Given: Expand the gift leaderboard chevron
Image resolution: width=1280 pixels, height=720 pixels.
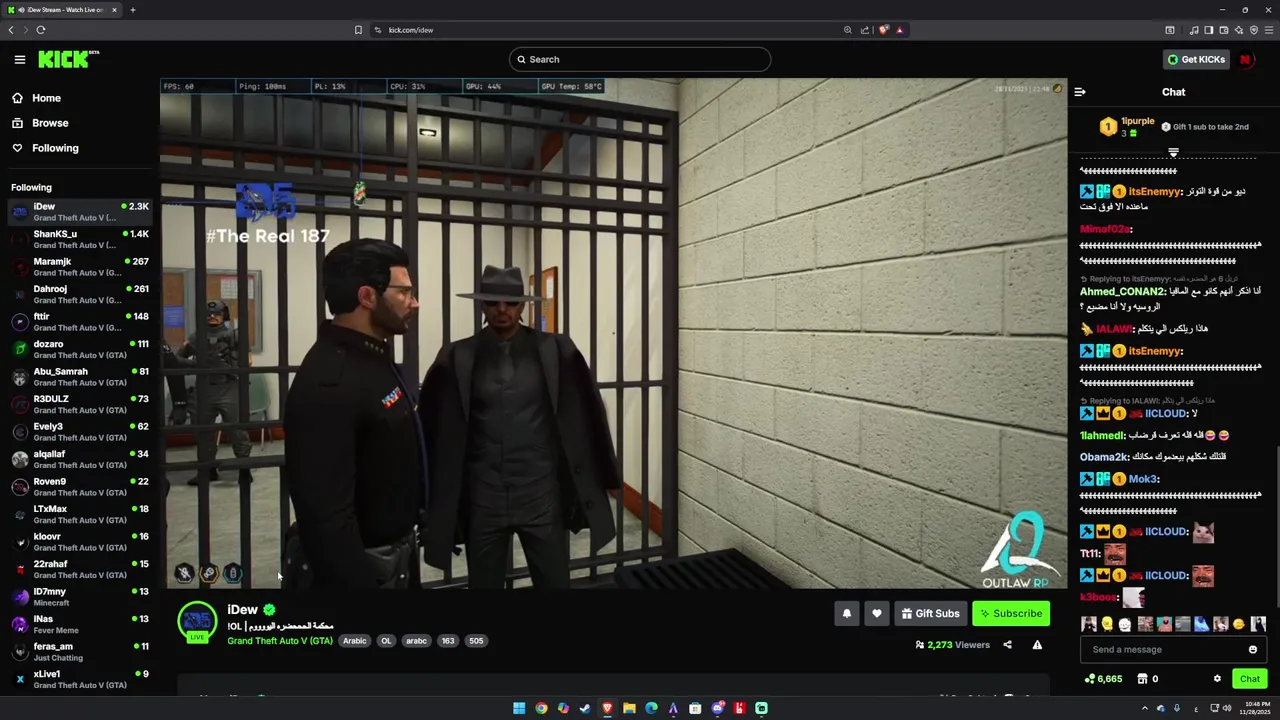Looking at the screenshot, I should tap(1173, 153).
